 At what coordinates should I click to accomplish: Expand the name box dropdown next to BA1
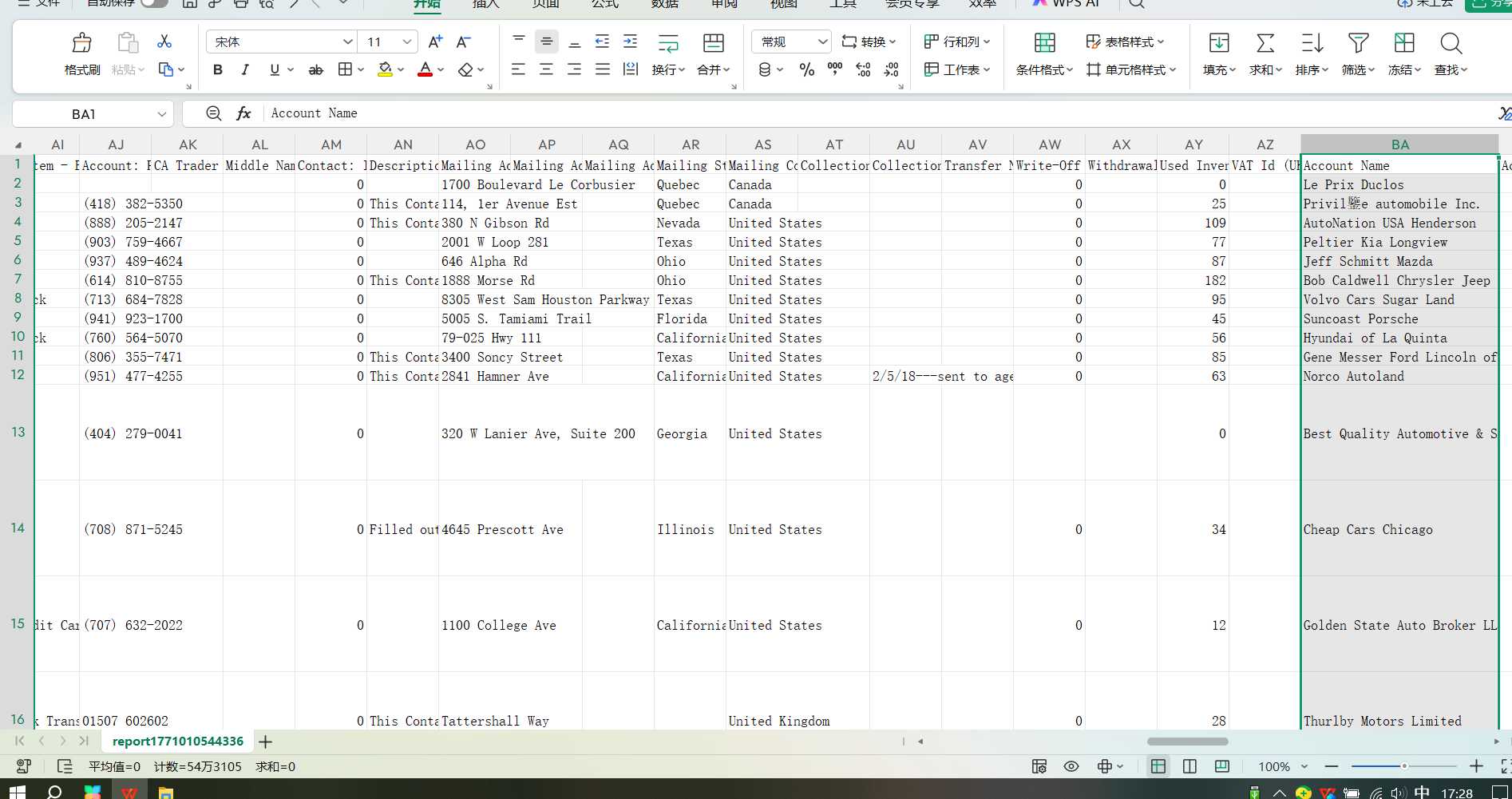coord(162,114)
